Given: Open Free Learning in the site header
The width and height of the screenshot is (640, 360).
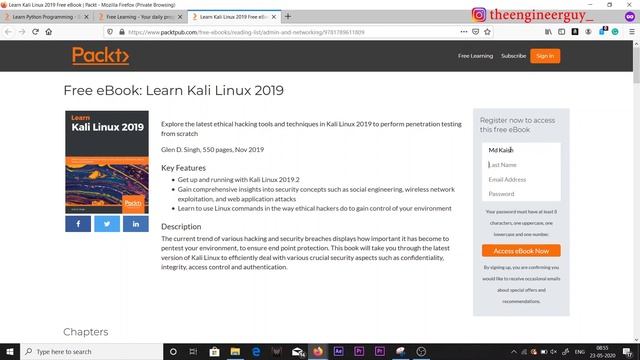Looking at the screenshot, I should point(476,56).
